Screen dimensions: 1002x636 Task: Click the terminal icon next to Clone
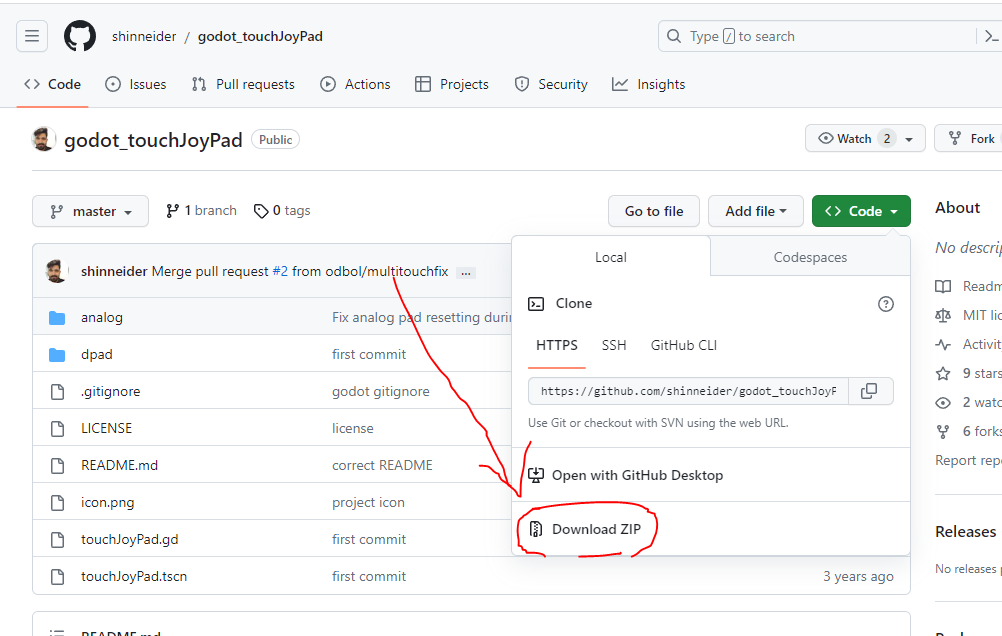coord(536,304)
